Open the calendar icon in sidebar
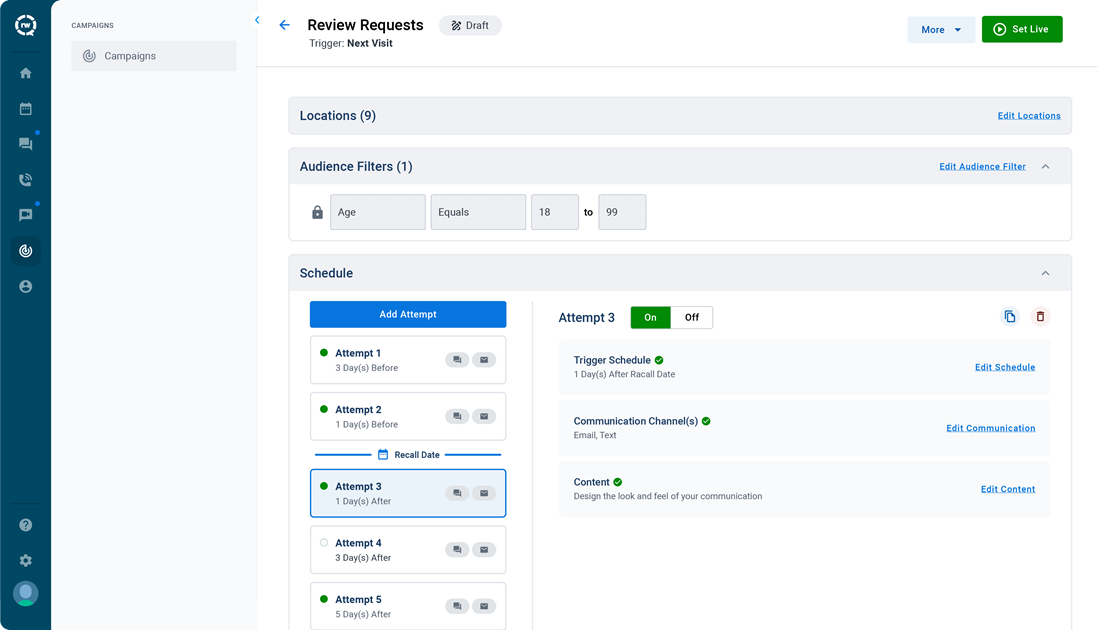Image resolution: width=1099 pixels, height=630 pixels. (25, 109)
